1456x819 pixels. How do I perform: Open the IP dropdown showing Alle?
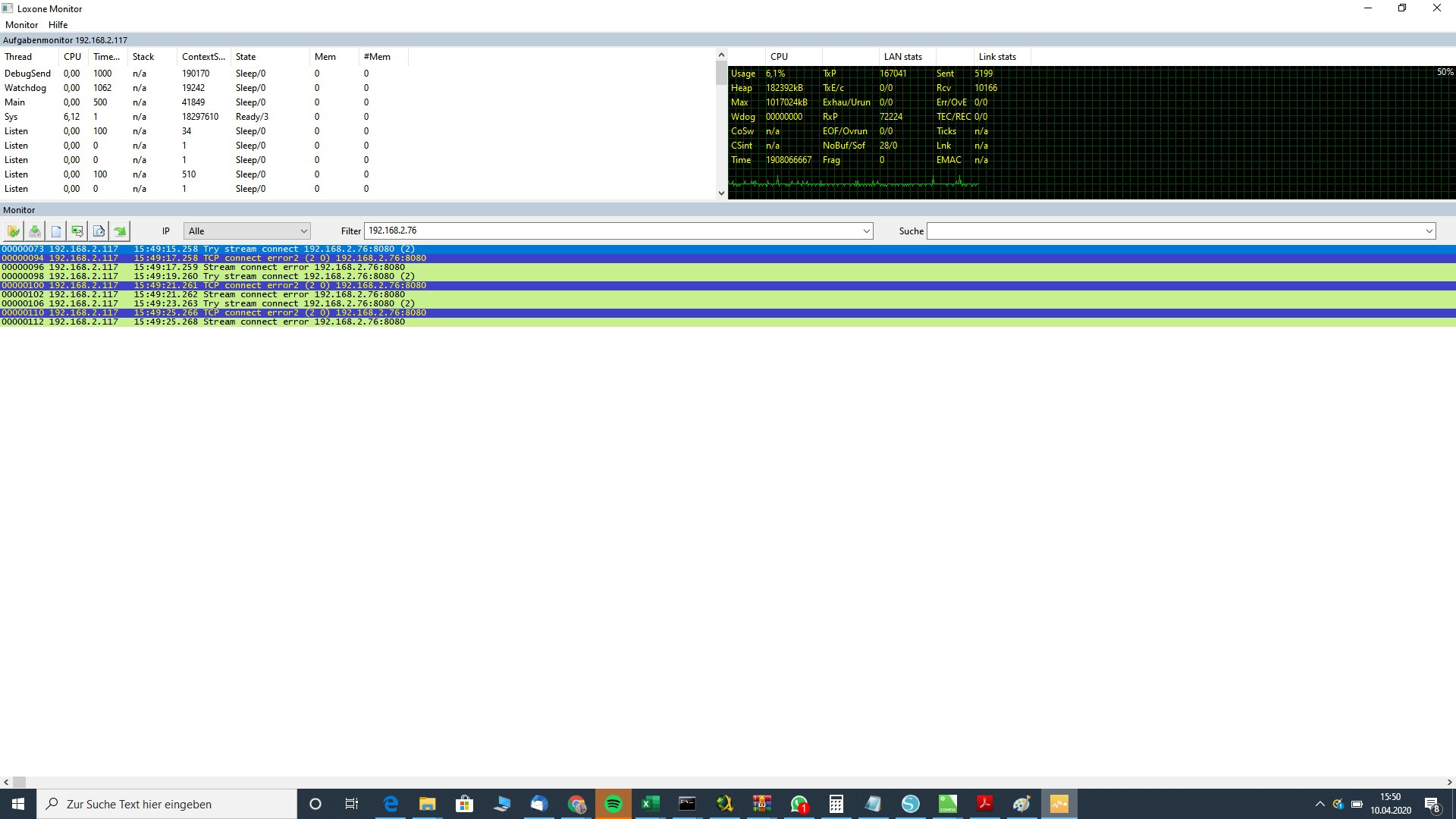pyautogui.click(x=246, y=231)
